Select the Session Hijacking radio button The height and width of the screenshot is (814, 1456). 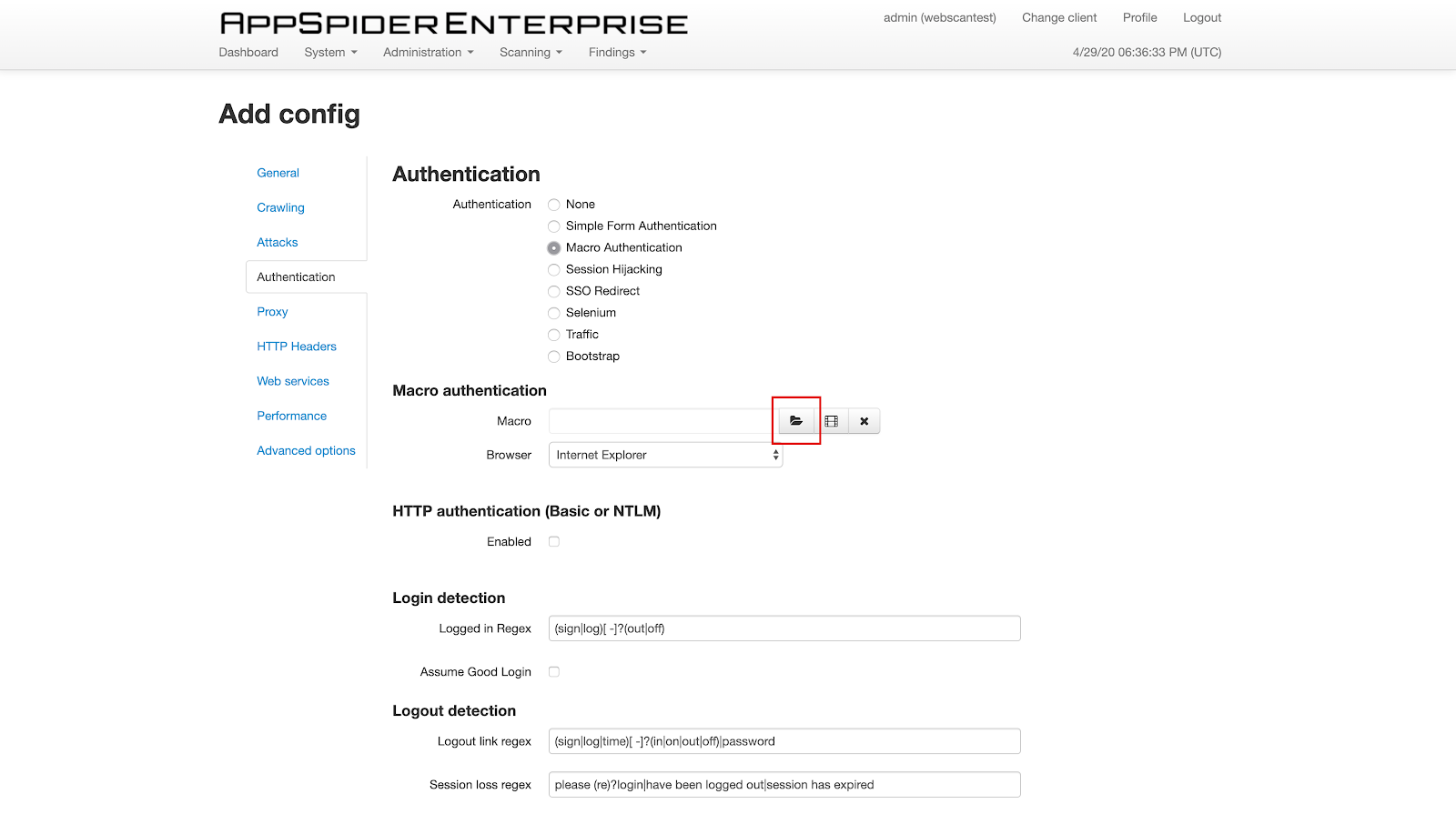pos(554,270)
